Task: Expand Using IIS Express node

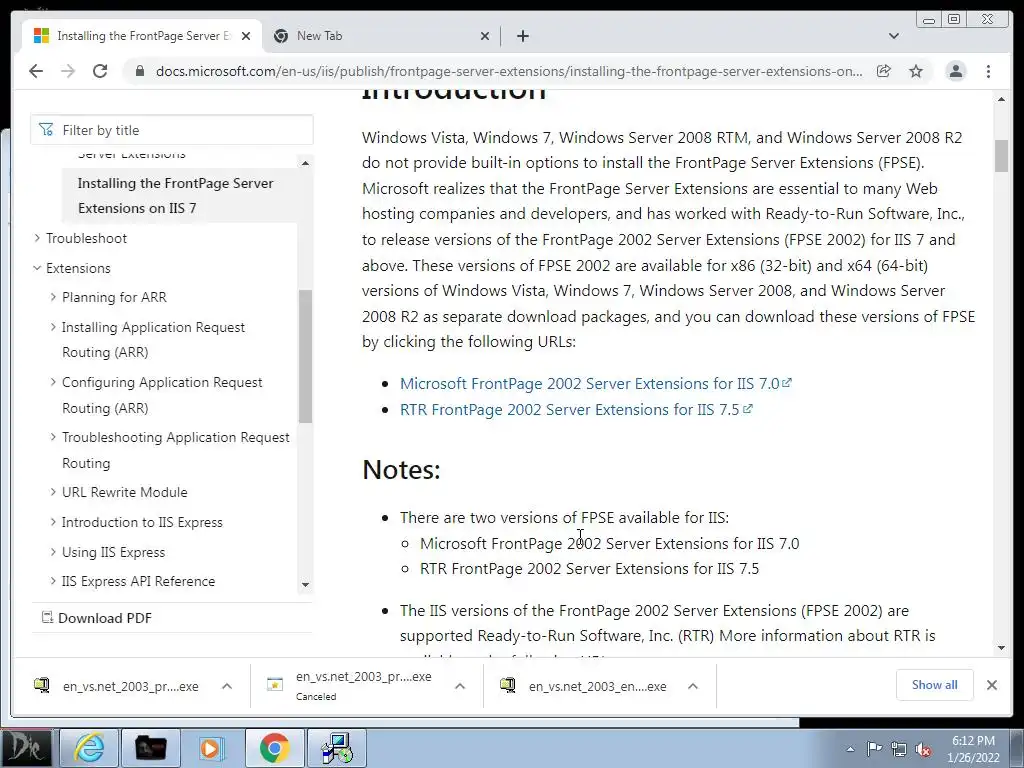Action: click(53, 552)
